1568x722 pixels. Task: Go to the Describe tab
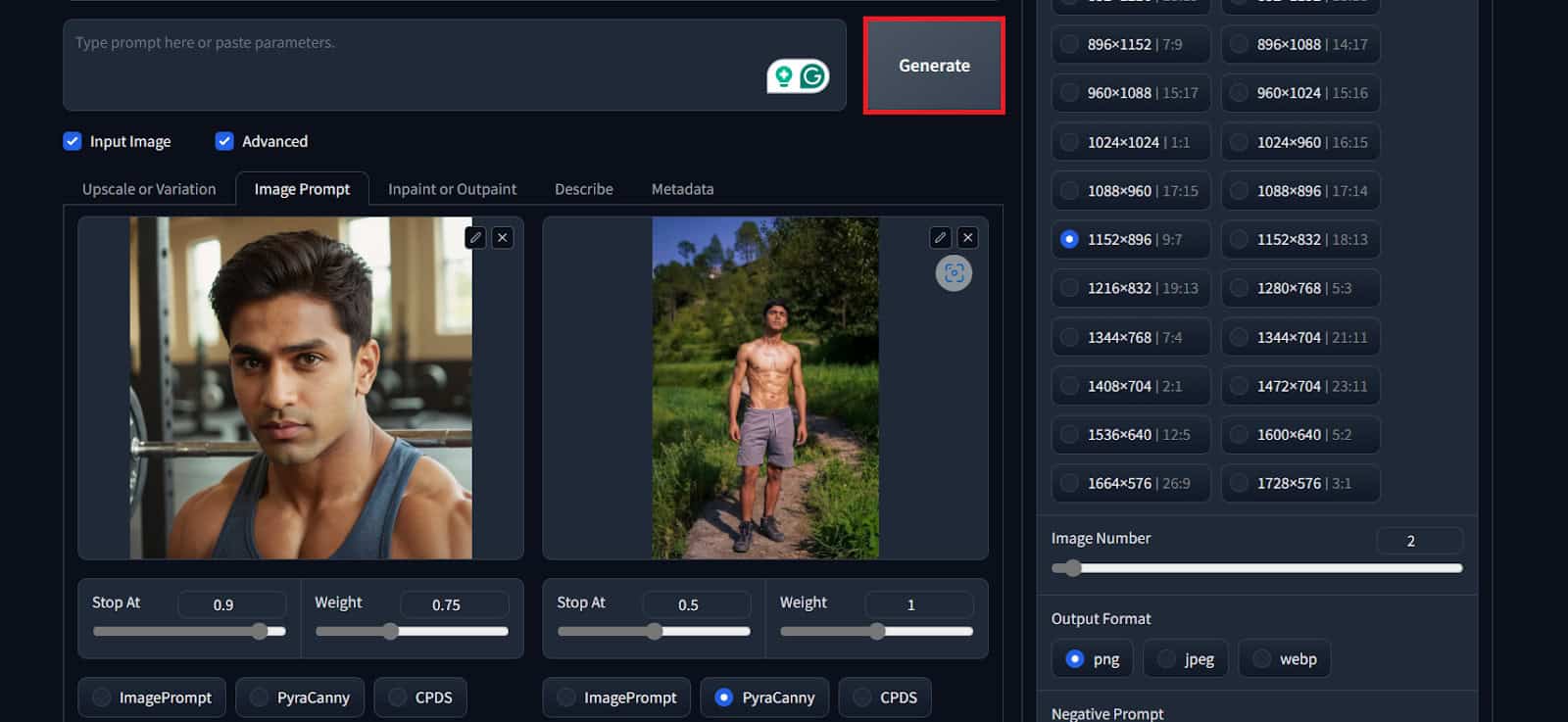pyautogui.click(x=583, y=189)
